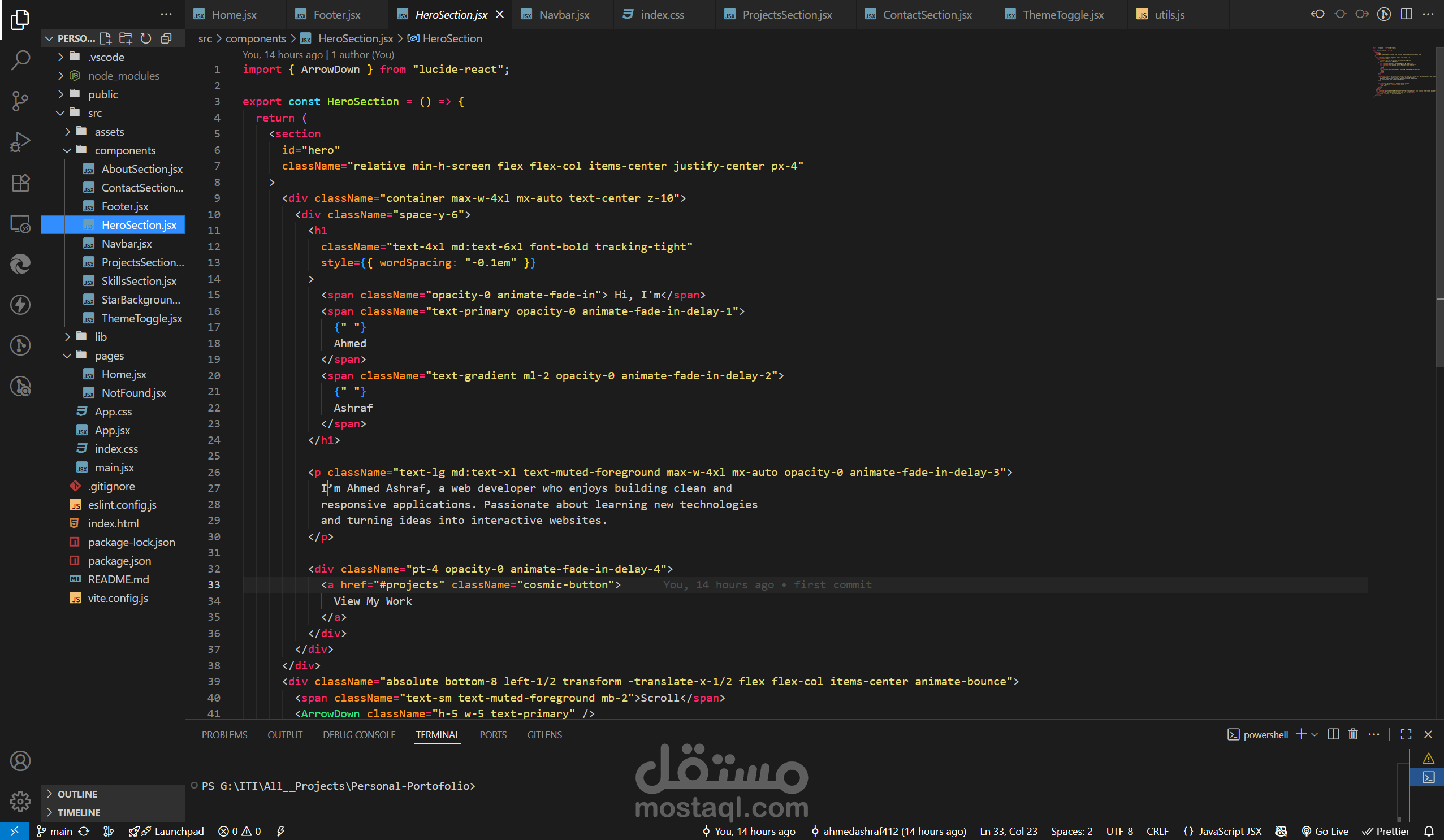Open the Search view icon
The width and height of the screenshot is (1444, 840).
coord(20,59)
